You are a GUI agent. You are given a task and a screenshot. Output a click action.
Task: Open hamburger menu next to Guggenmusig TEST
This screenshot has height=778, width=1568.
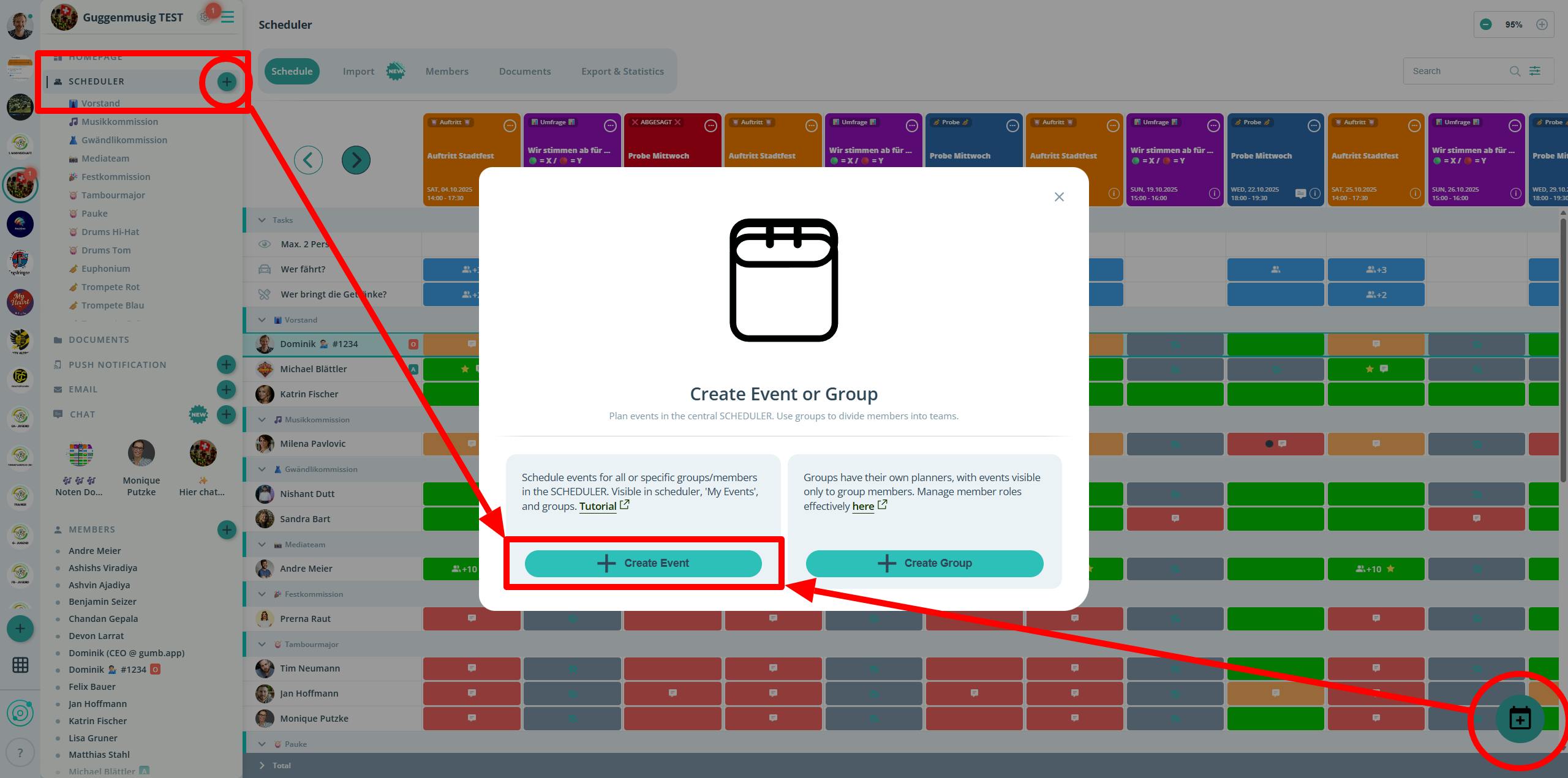[x=228, y=17]
